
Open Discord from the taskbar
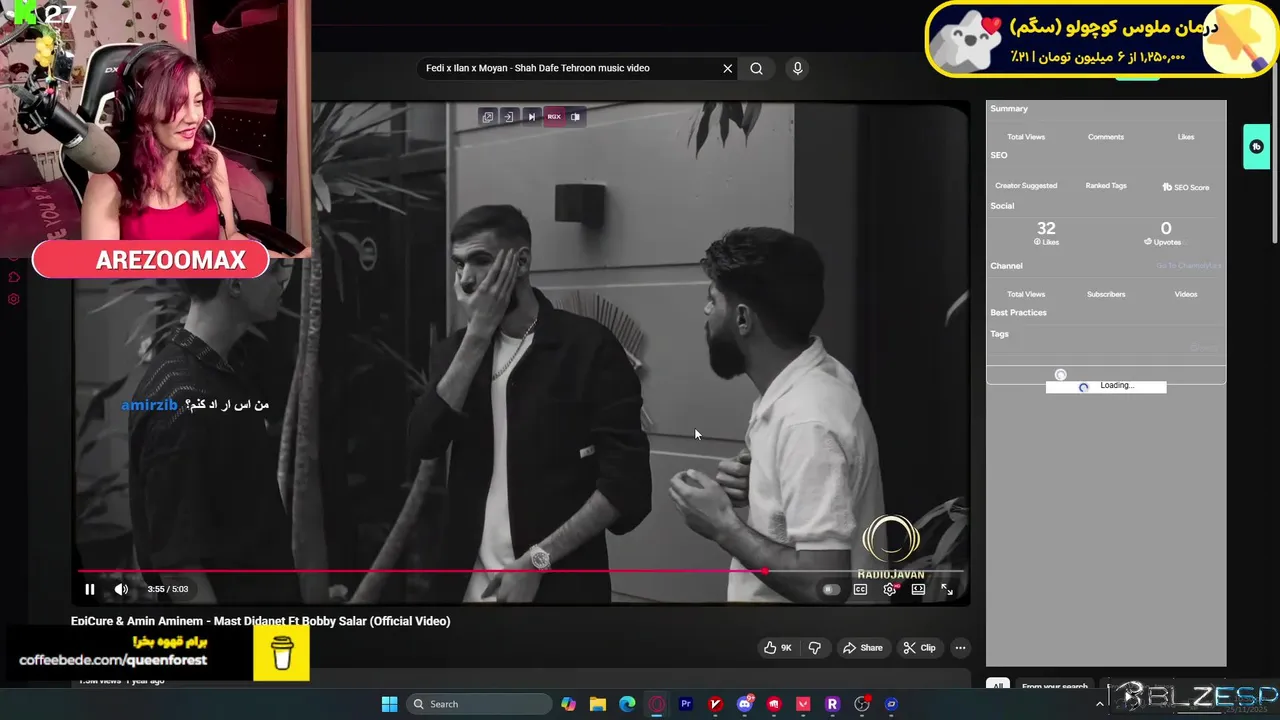(x=745, y=704)
